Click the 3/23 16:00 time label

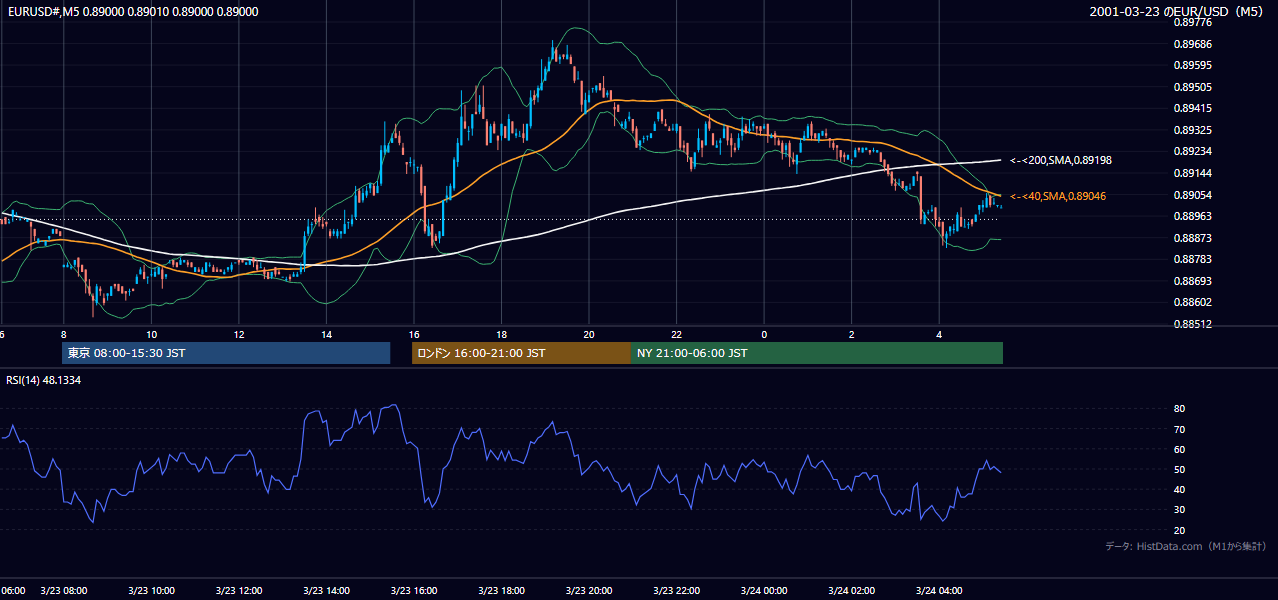pos(414,591)
